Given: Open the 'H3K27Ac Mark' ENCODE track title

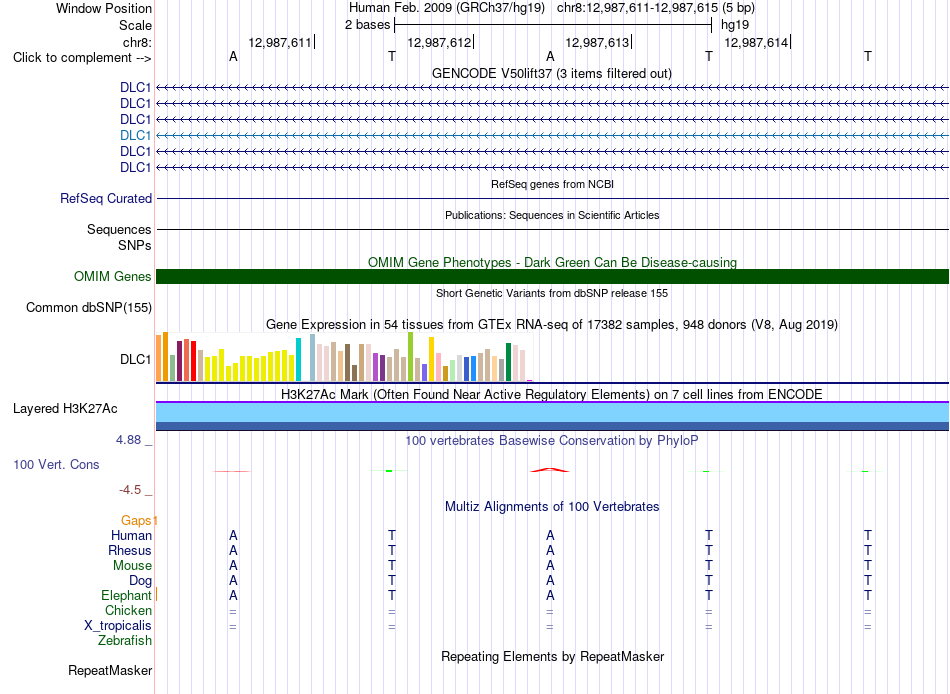Looking at the screenshot, I should tap(552, 395).
